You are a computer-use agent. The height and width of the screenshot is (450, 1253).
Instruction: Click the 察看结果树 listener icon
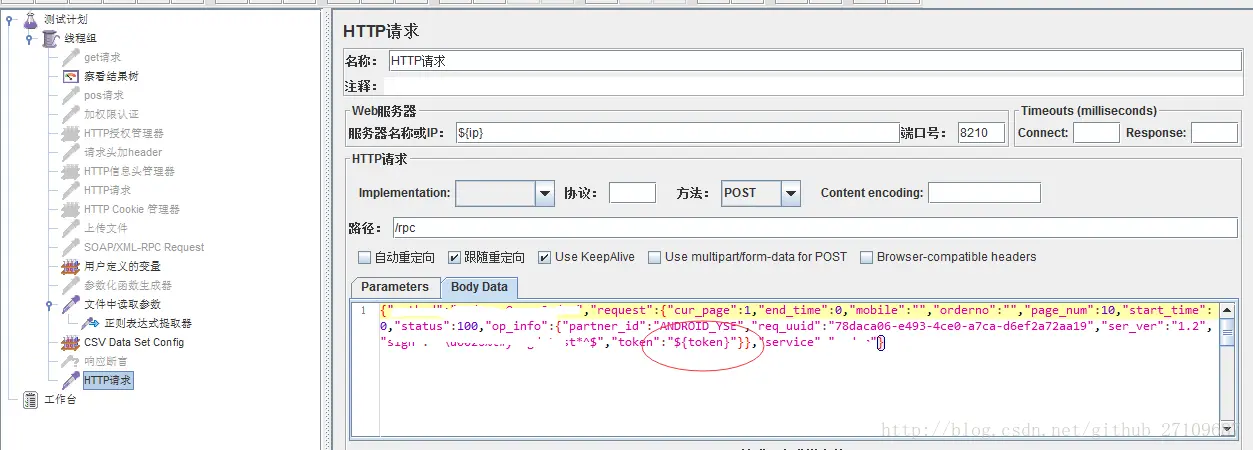(71, 76)
